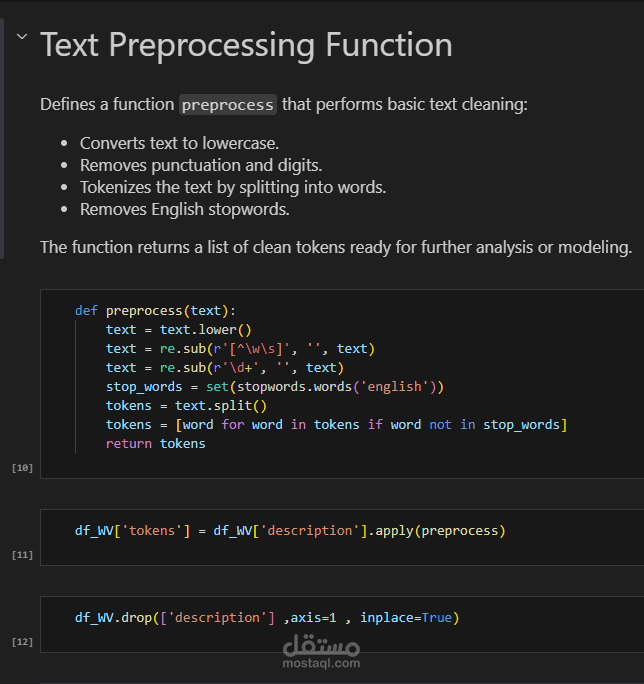This screenshot has height=684, width=644.
Task: Click the re.sub punctuation removal line
Action: click(x=240, y=349)
